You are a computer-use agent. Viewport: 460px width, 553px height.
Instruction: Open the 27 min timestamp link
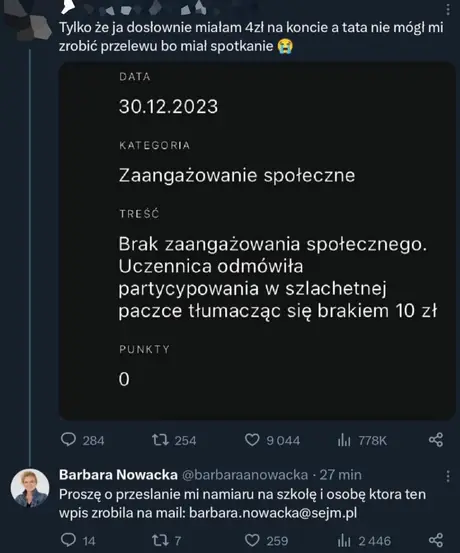point(340,475)
